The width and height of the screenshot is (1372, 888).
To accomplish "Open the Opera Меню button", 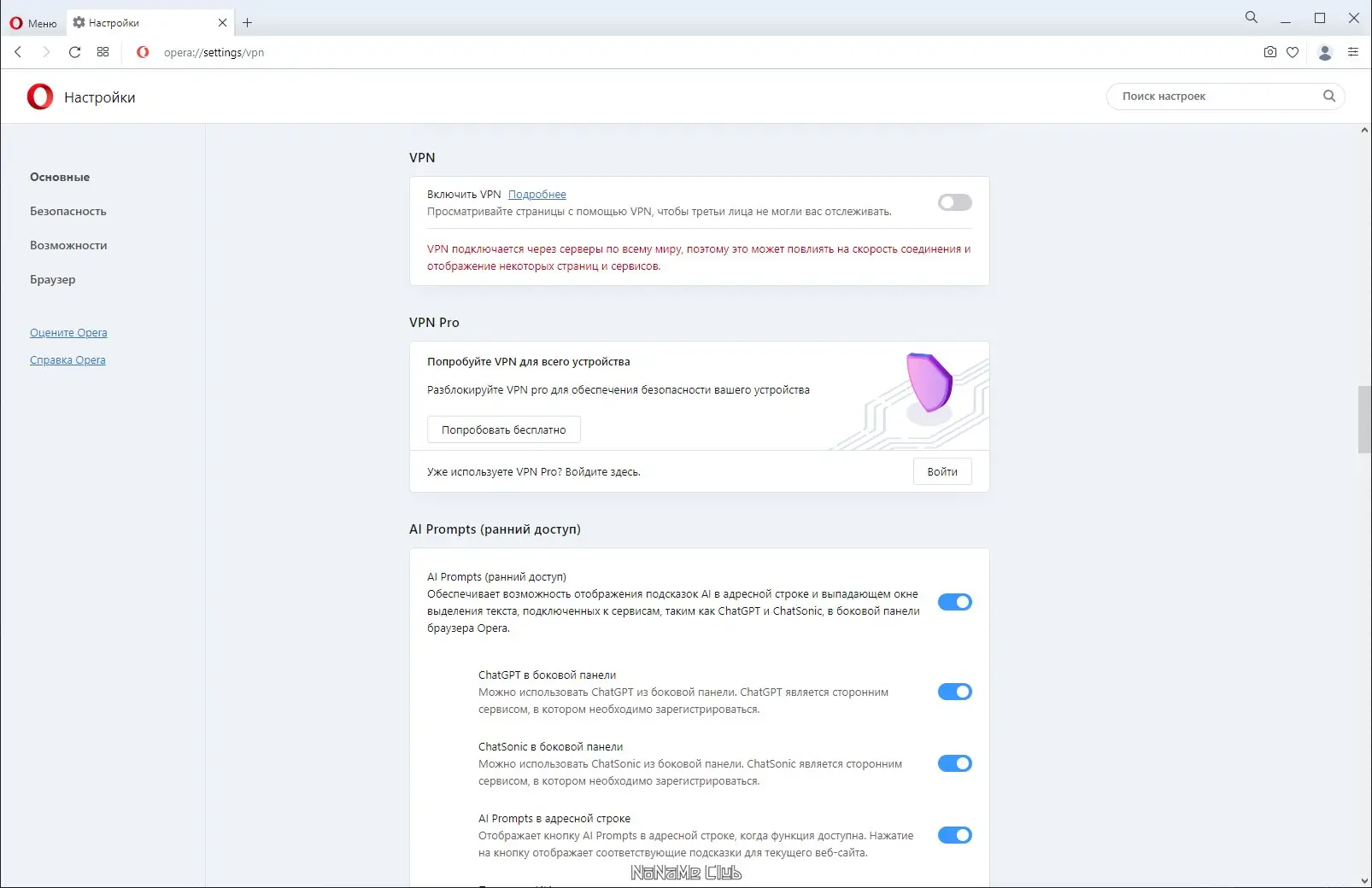I will coord(33,23).
